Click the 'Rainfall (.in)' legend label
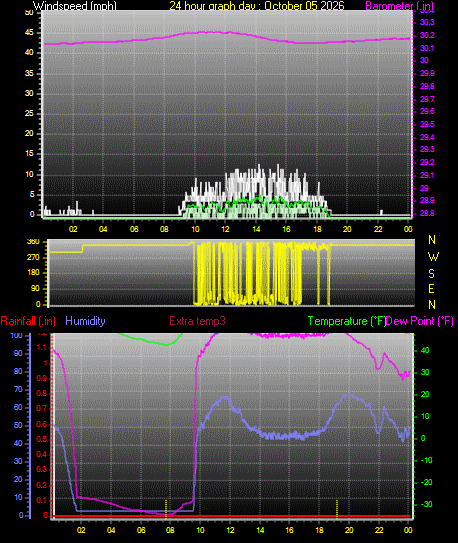458x543 pixels. (28, 321)
